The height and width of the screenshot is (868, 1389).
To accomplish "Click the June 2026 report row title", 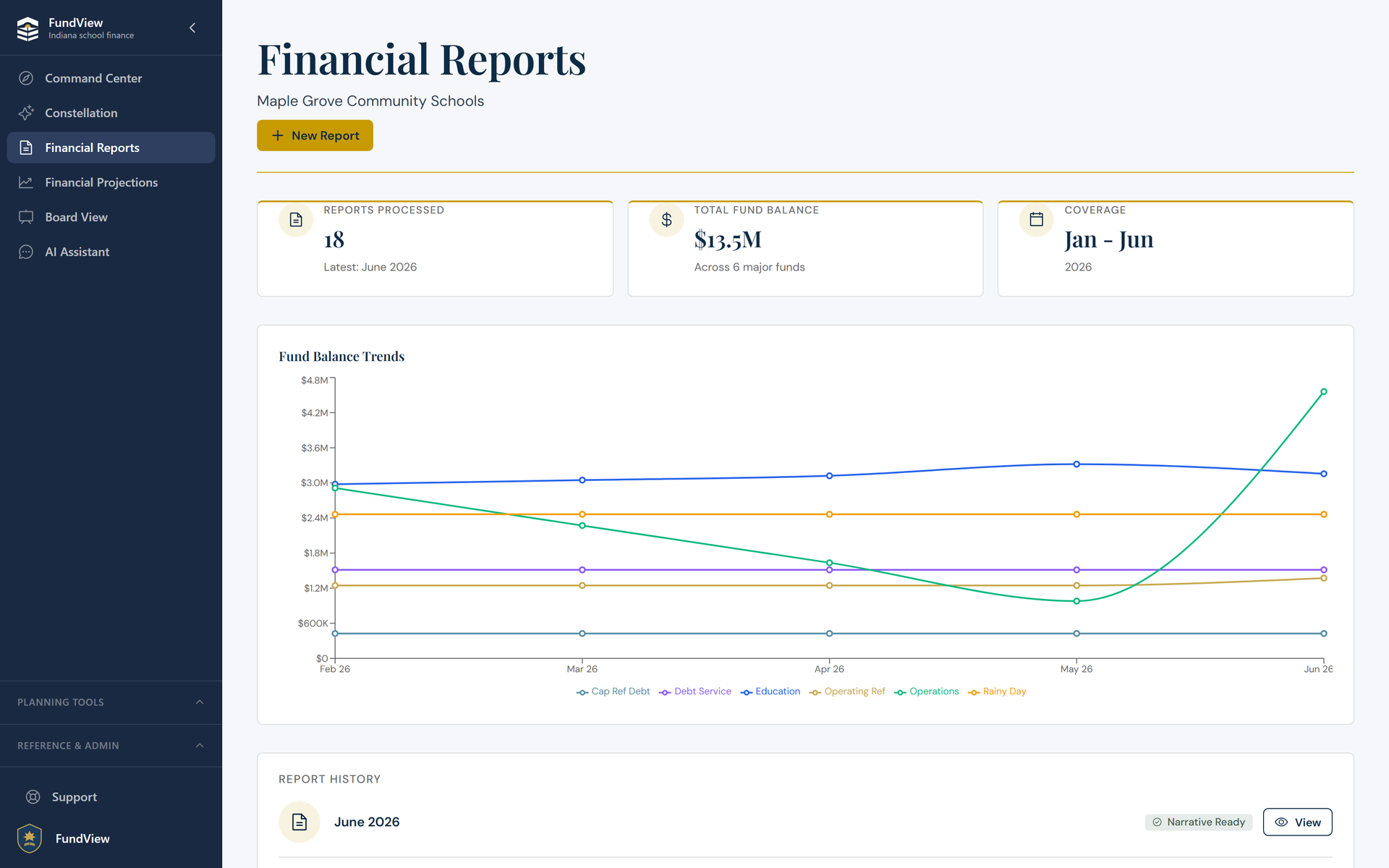I will coord(367,822).
